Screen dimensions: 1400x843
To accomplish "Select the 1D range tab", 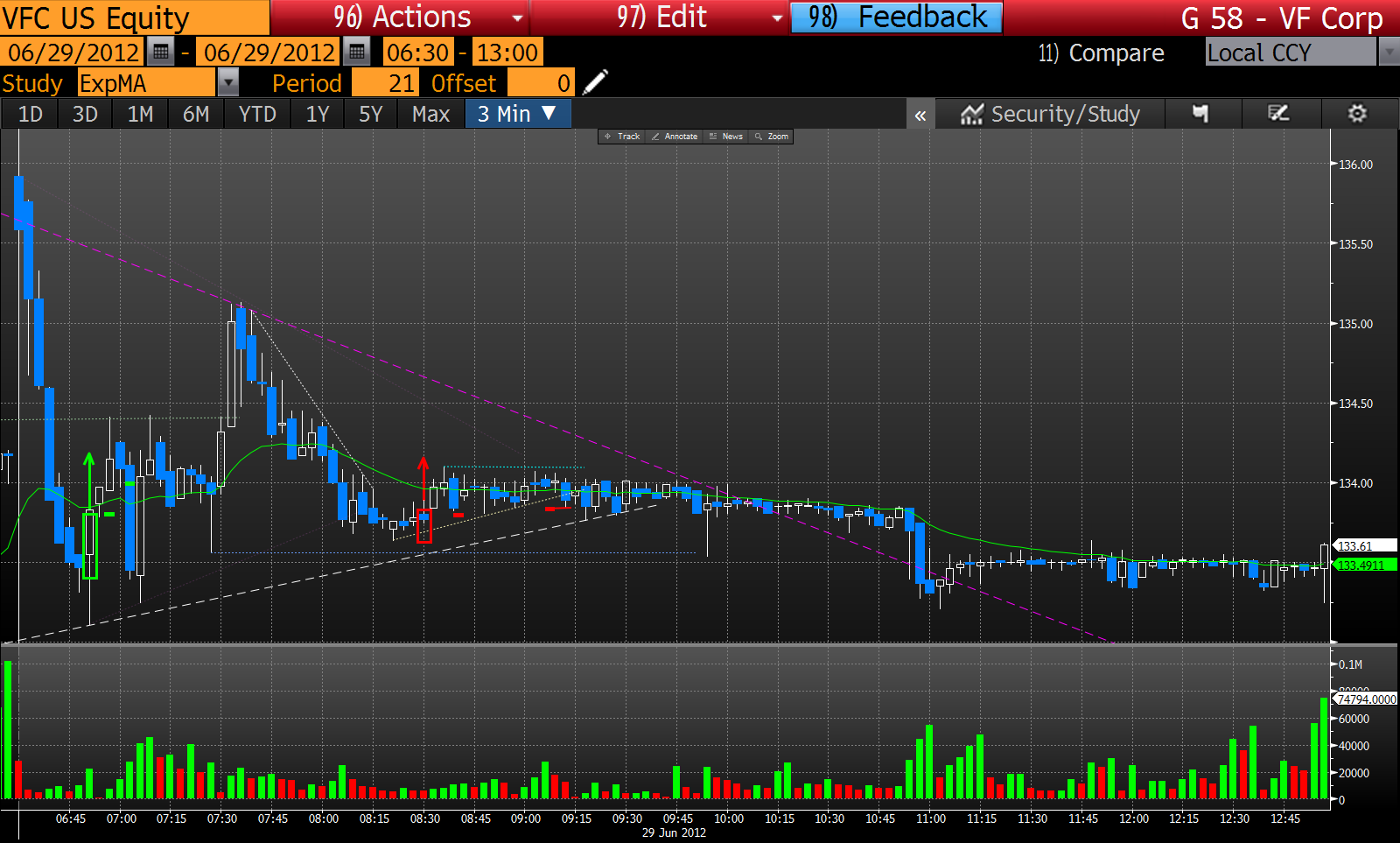I will tap(31, 114).
